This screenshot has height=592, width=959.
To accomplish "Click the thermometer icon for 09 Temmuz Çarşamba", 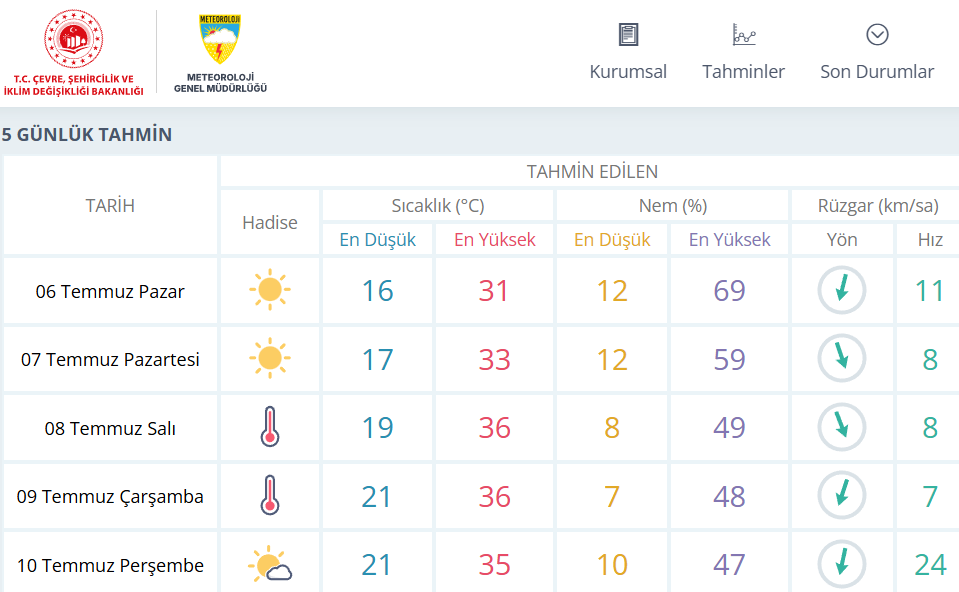I will coord(270,495).
